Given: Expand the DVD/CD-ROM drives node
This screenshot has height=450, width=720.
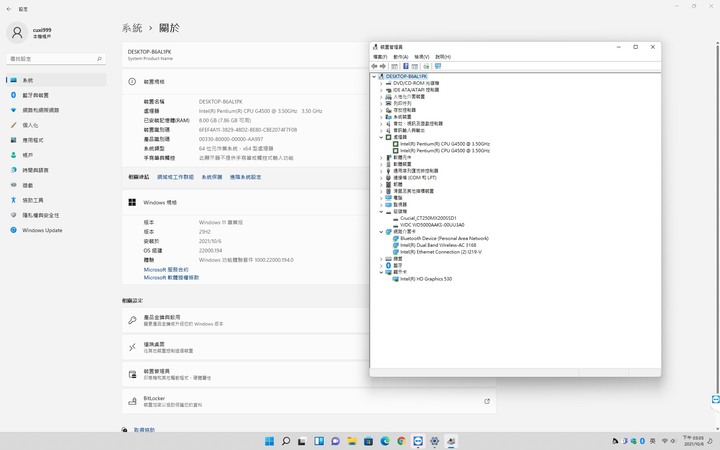Looking at the screenshot, I should pyautogui.click(x=381, y=84).
